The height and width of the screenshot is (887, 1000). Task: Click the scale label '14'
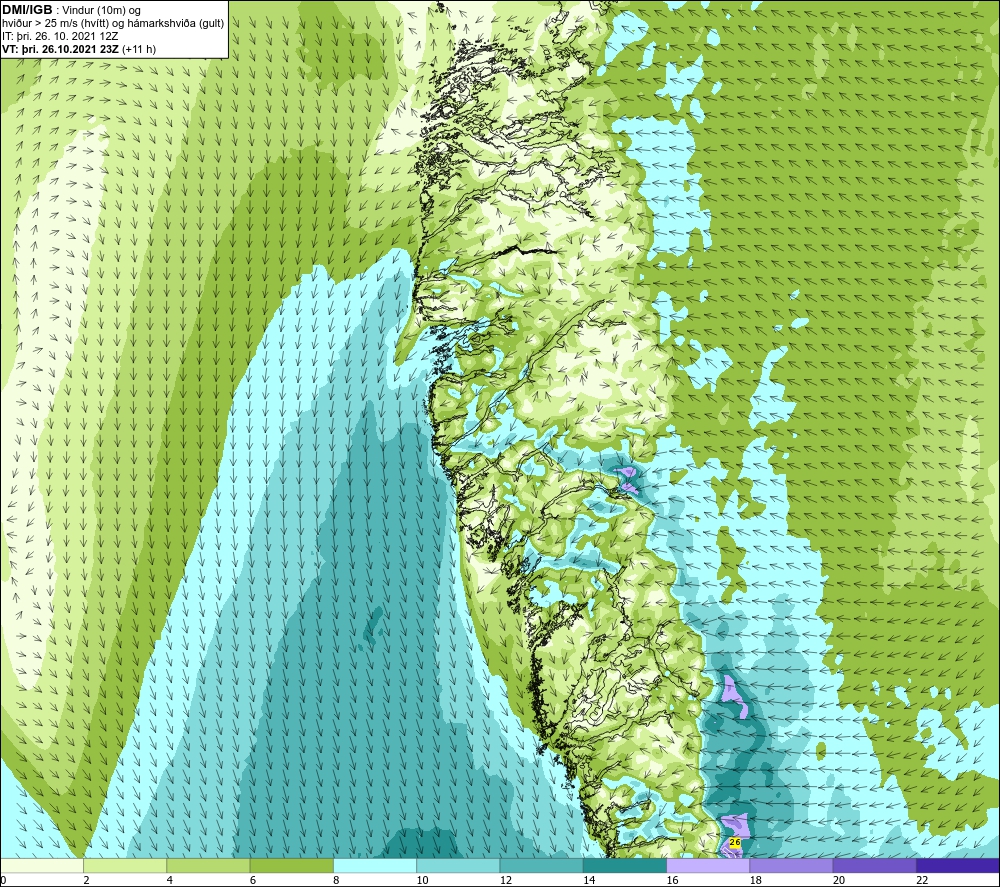pyautogui.click(x=589, y=880)
